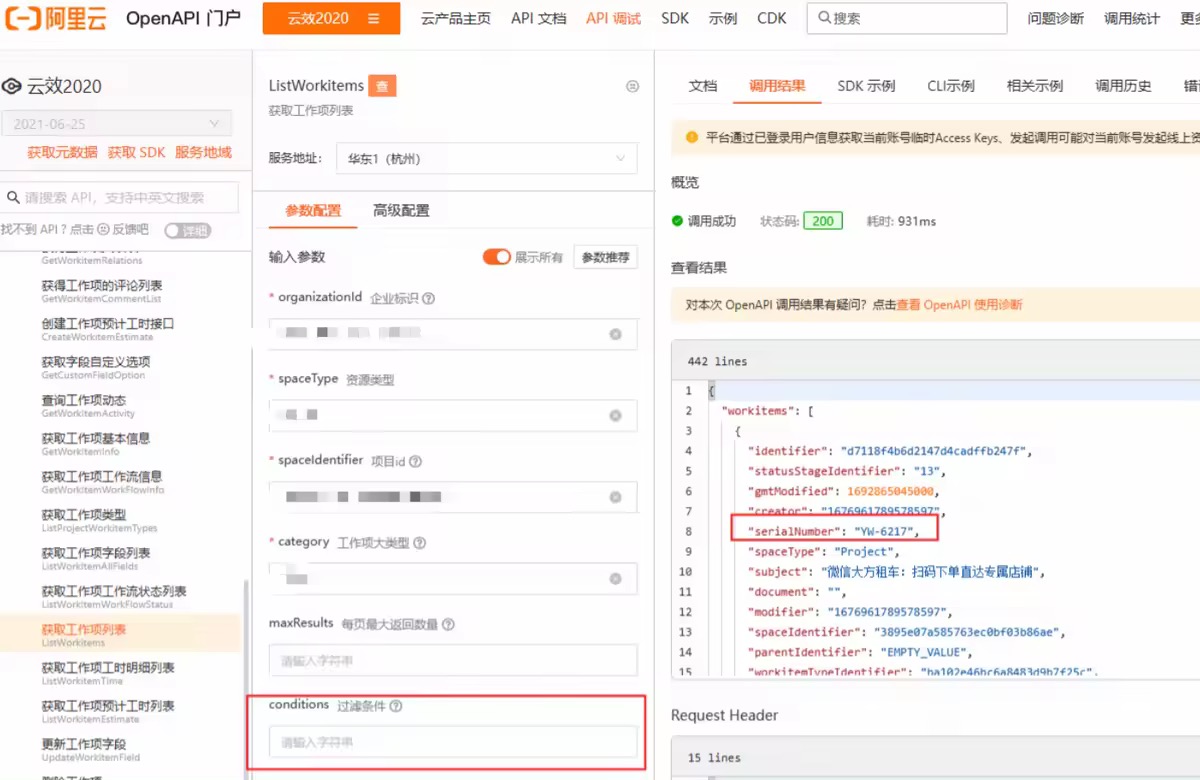Click the 查 badge next to ListWorkitems
The width and height of the screenshot is (1200, 780).
pyautogui.click(x=382, y=86)
